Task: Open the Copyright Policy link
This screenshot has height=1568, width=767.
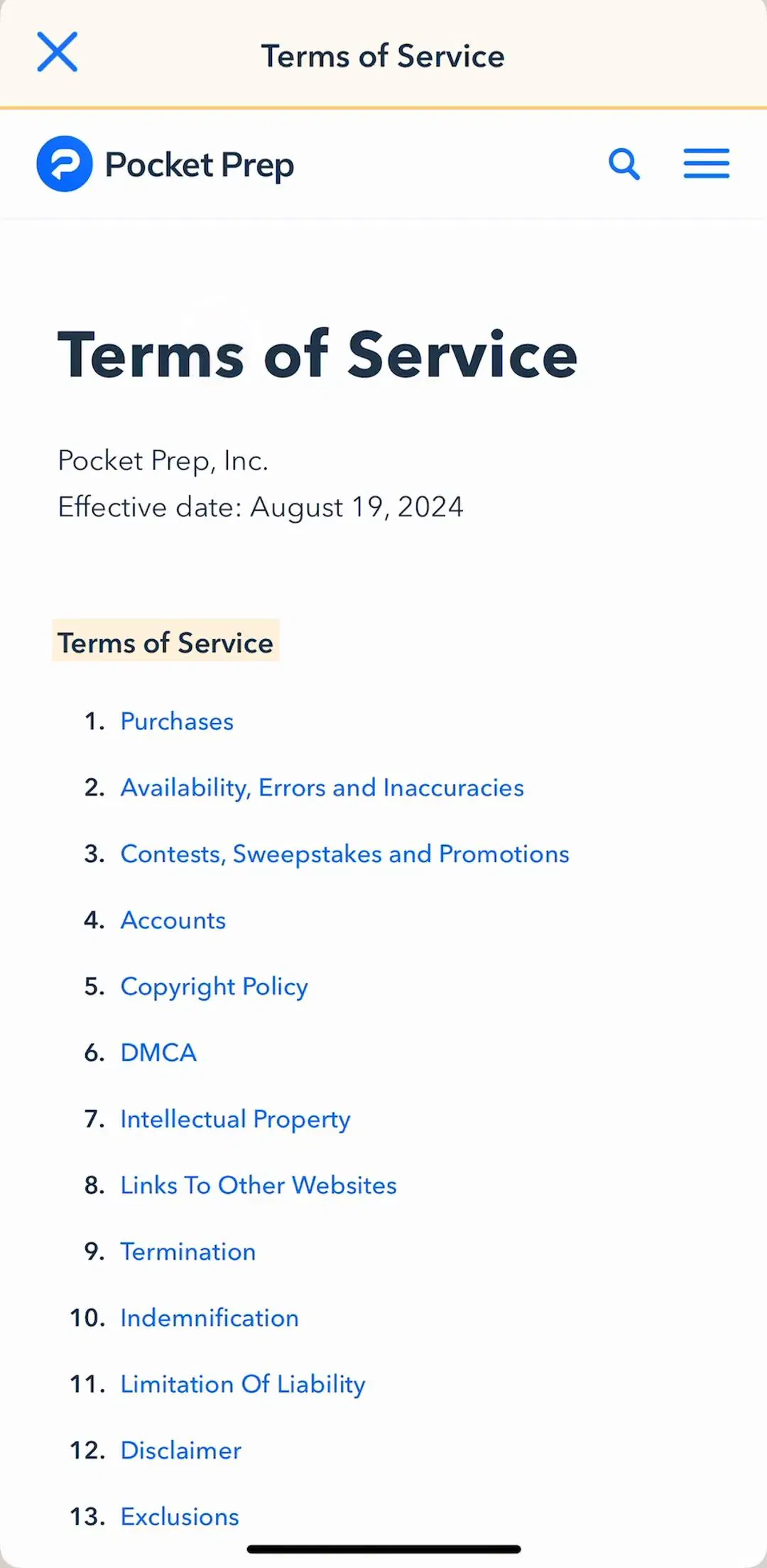Action: pos(214,987)
